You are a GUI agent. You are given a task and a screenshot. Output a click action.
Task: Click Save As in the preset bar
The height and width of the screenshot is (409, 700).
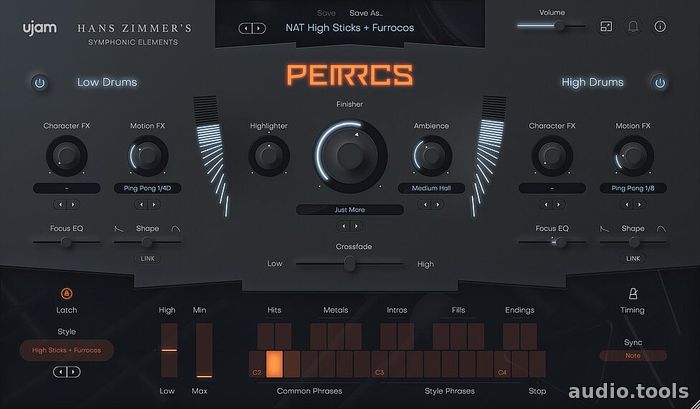pyautogui.click(x=366, y=13)
